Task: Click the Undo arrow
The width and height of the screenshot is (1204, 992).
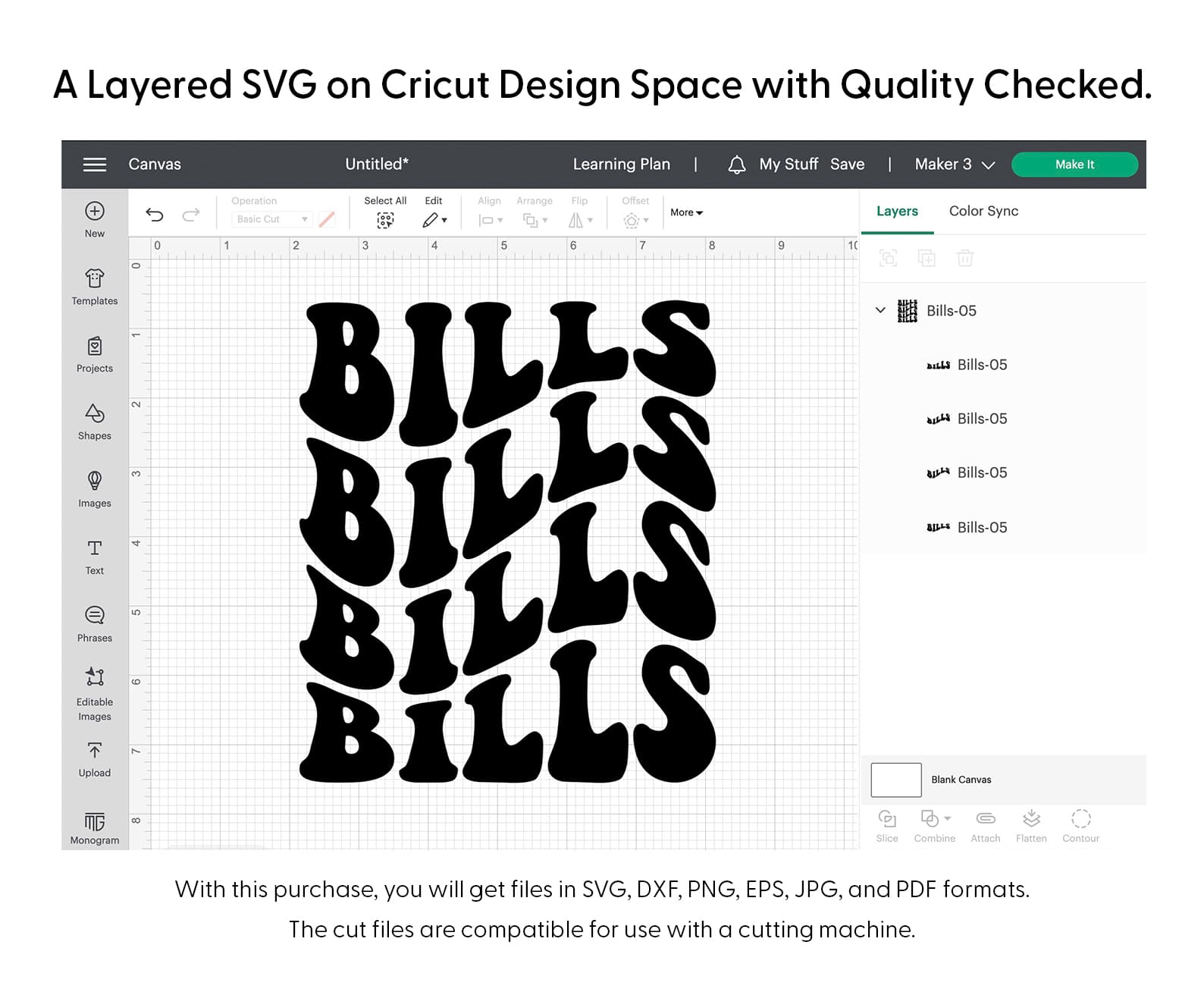Action: click(x=155, y=215)
